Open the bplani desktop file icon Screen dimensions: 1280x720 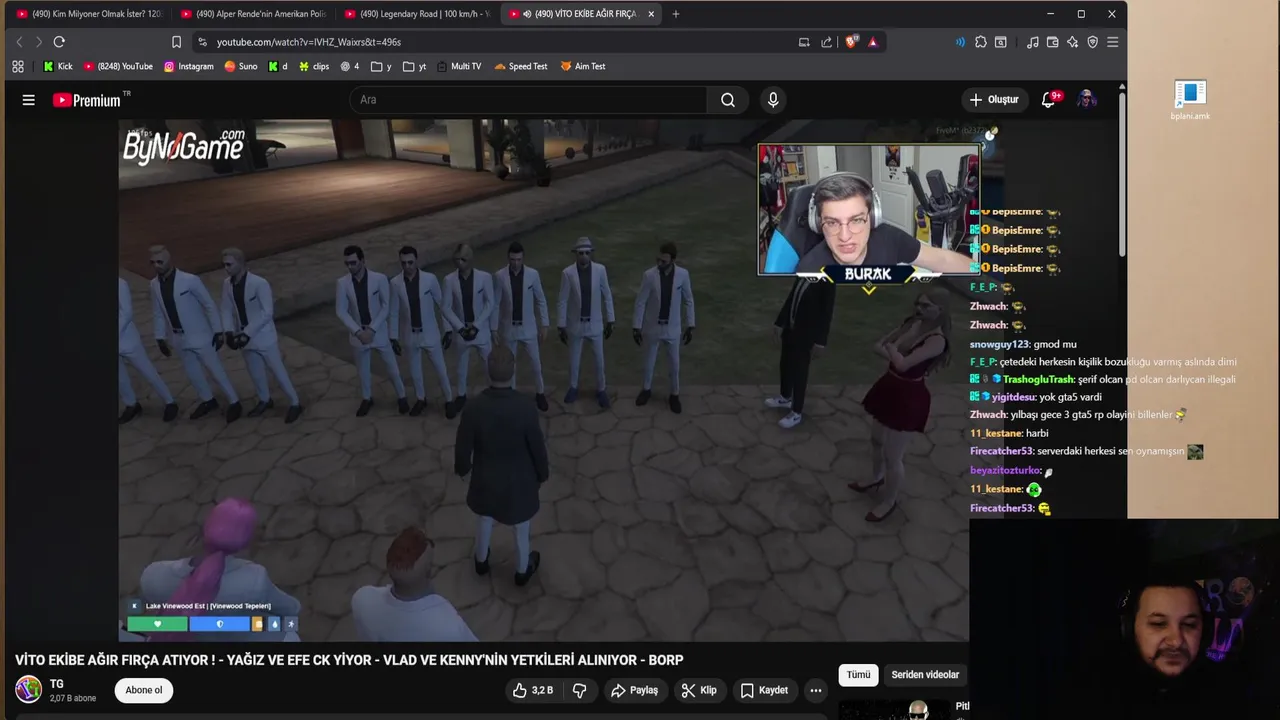tap(1190, 101)
